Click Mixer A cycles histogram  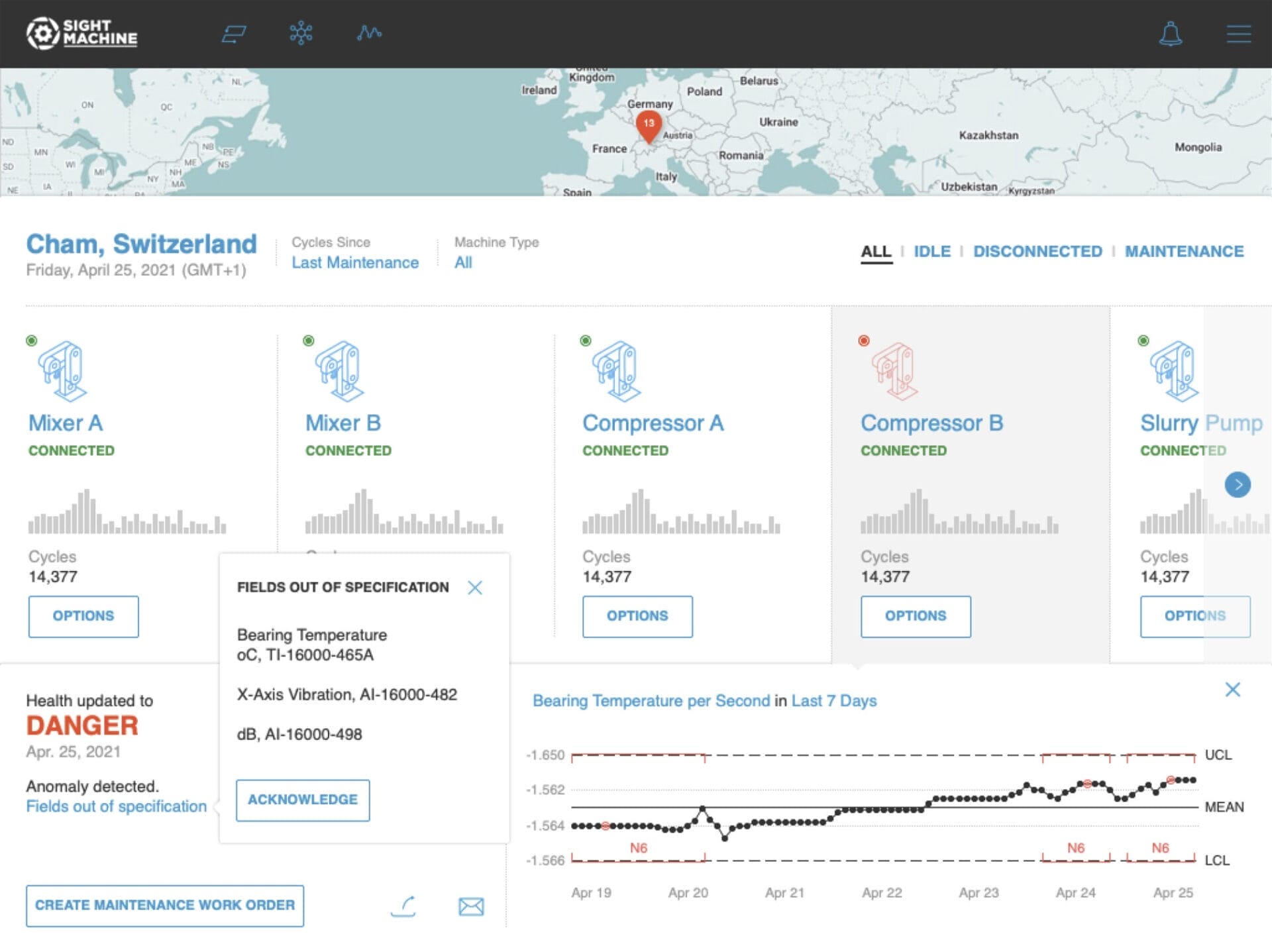(127, 511)
